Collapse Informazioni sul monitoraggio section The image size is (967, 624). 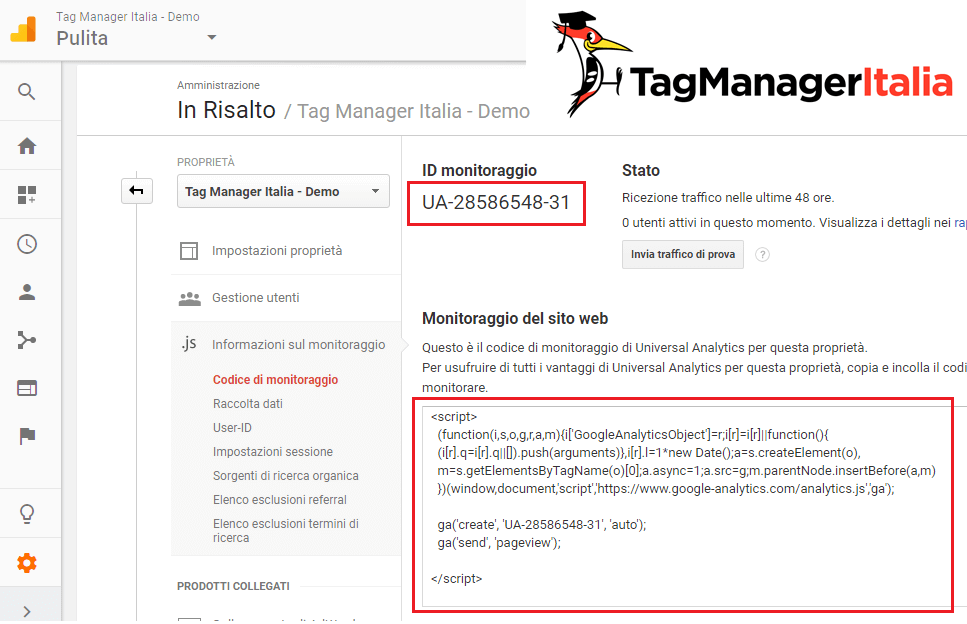click(298, 345)
